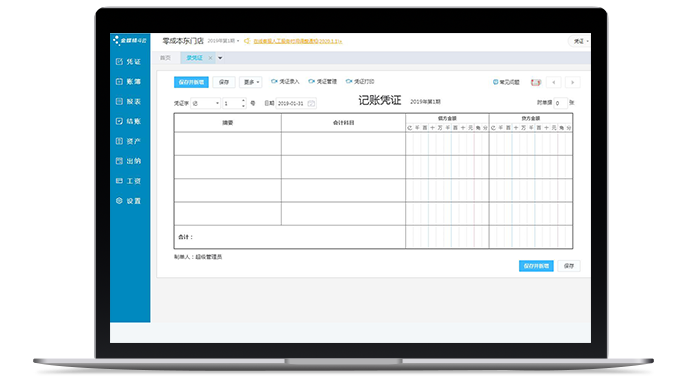Open the 设置 gear in sidebar
Image resolution: width=681 pixels, height=386 pixels.
pos(128,201)
